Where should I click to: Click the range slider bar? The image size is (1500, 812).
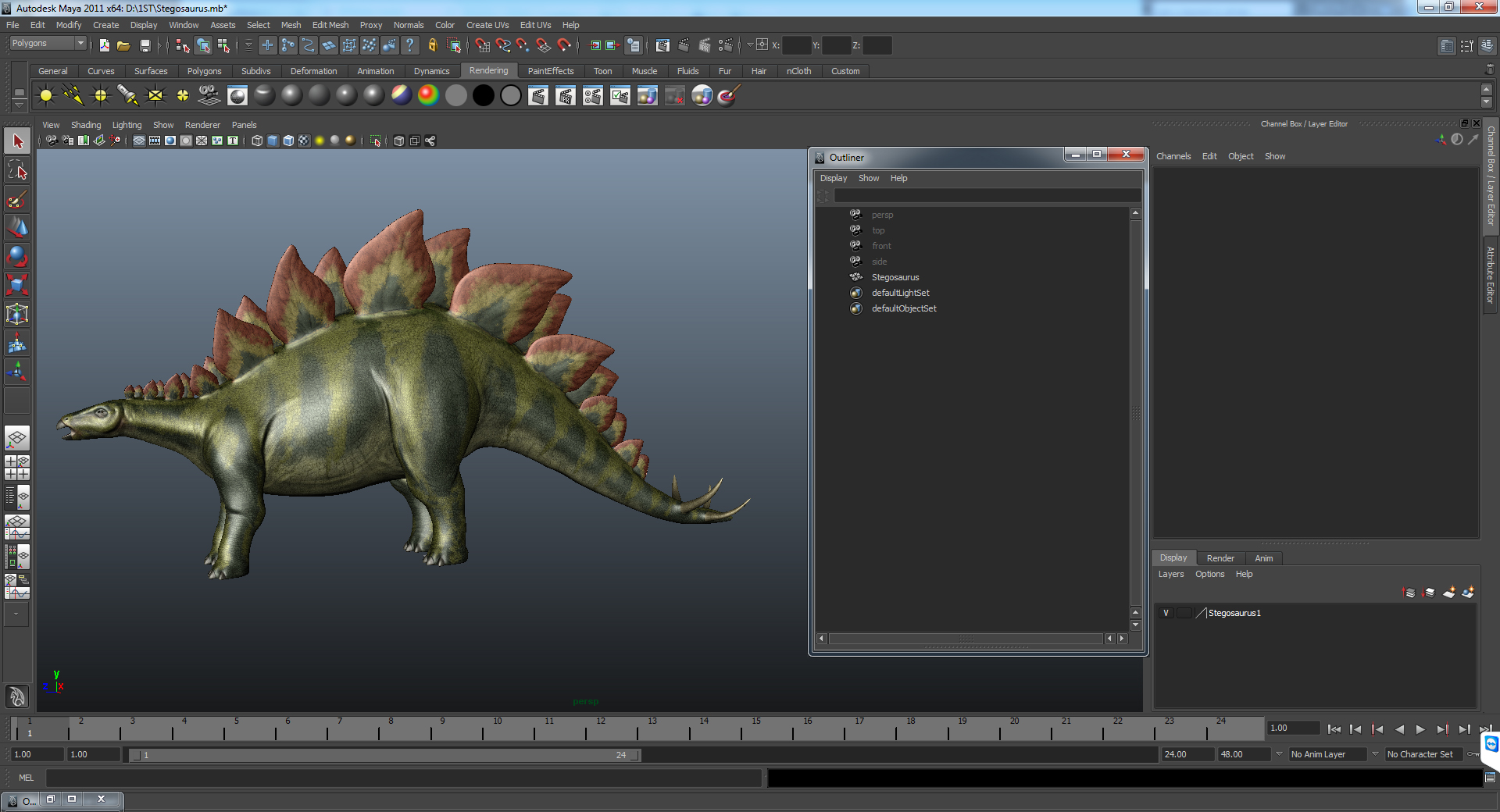point(384,755)
